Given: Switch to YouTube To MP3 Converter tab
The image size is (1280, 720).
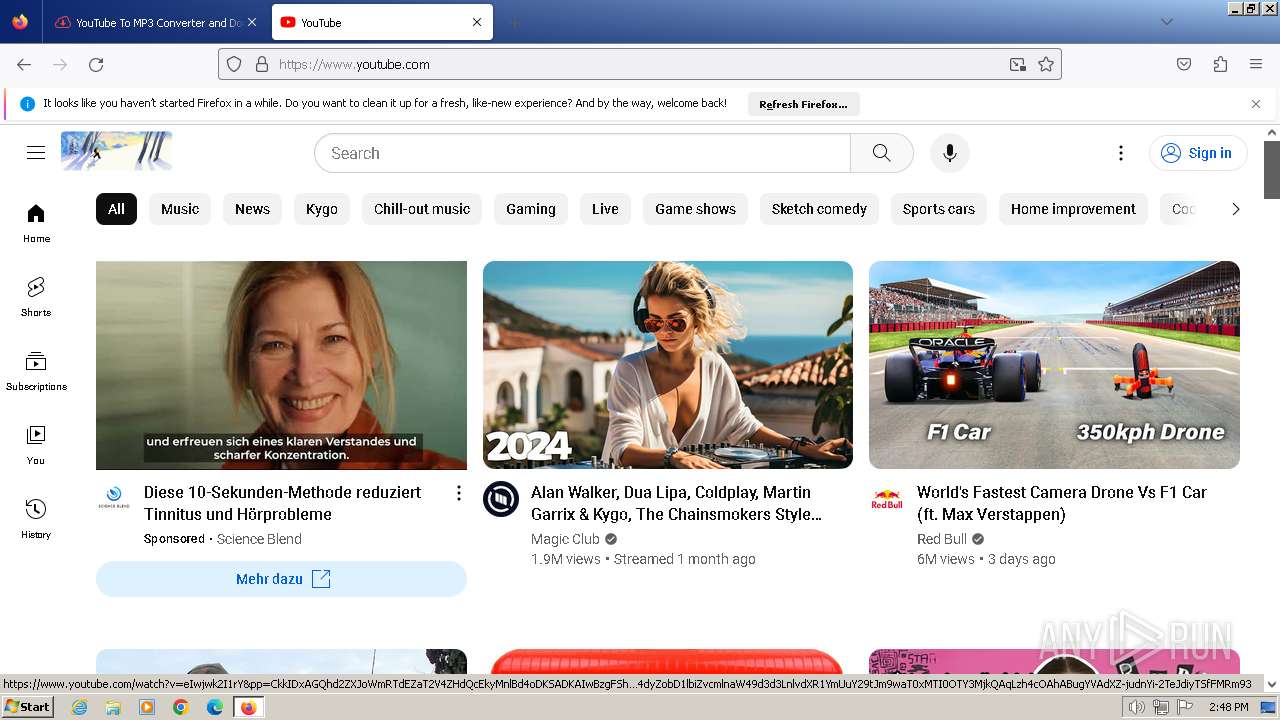Looking at the screenshot, I should pos(149,22).
